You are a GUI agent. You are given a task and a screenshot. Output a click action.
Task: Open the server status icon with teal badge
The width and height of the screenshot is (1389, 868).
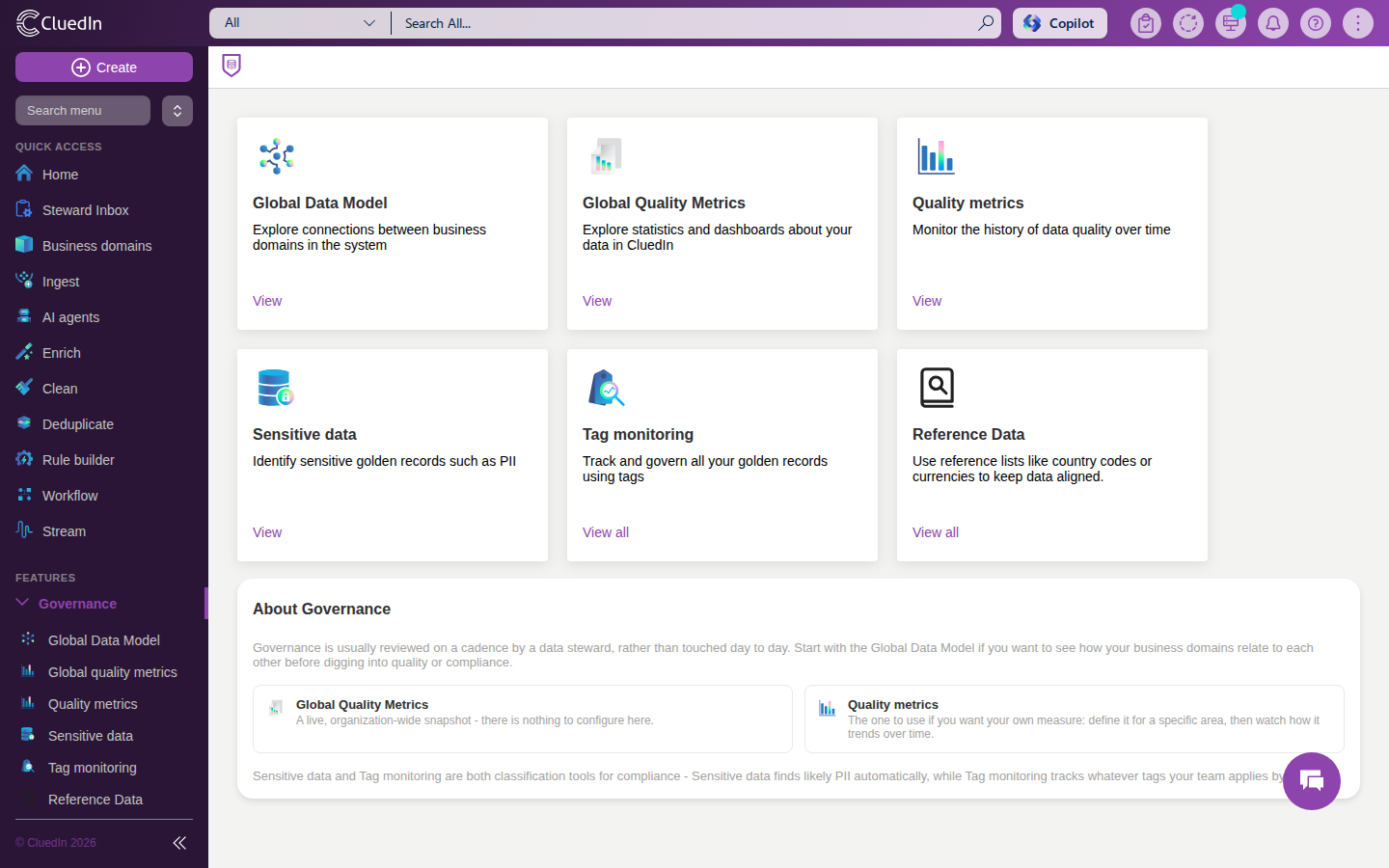[x=1231, y=23]
